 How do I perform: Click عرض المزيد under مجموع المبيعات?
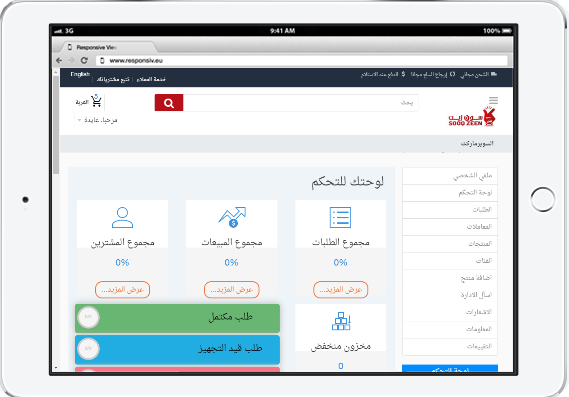(x=232, y=290)
